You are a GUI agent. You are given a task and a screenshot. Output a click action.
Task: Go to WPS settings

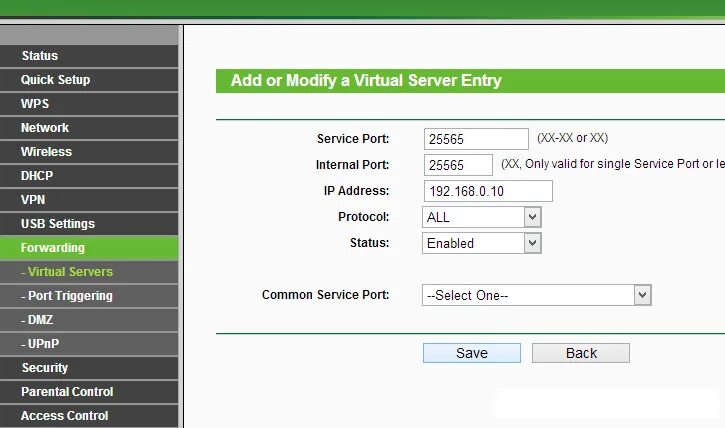[x=89, y=104]
